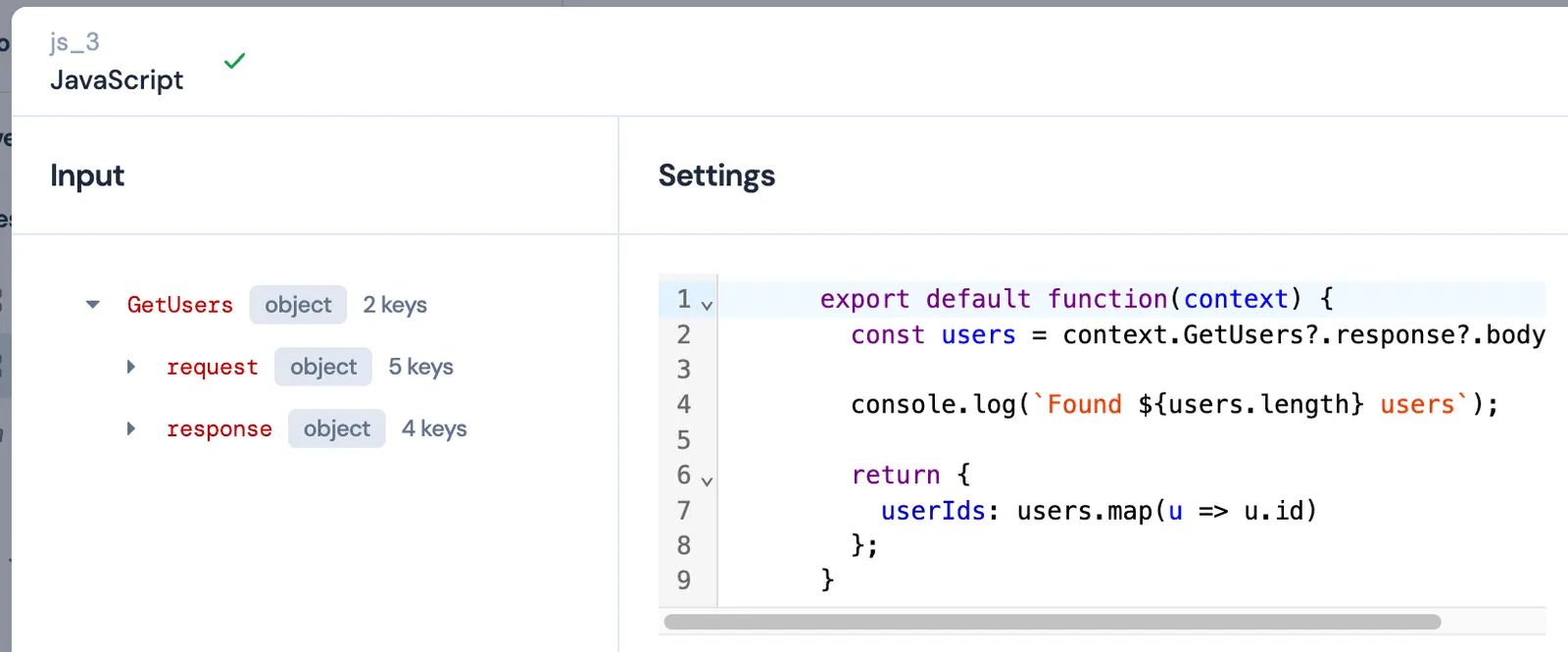Click the object badge beside response

tap(337, 428)
